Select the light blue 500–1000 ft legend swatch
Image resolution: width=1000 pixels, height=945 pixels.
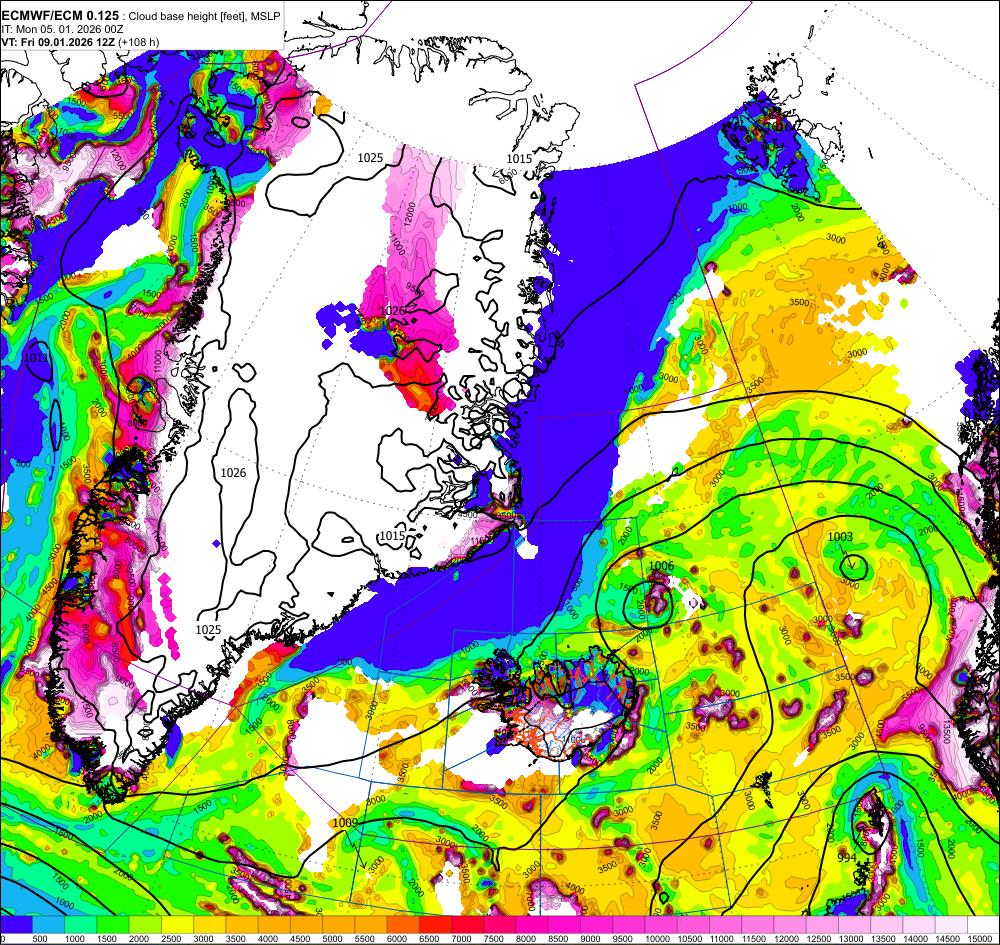click(x=49, y=925)
